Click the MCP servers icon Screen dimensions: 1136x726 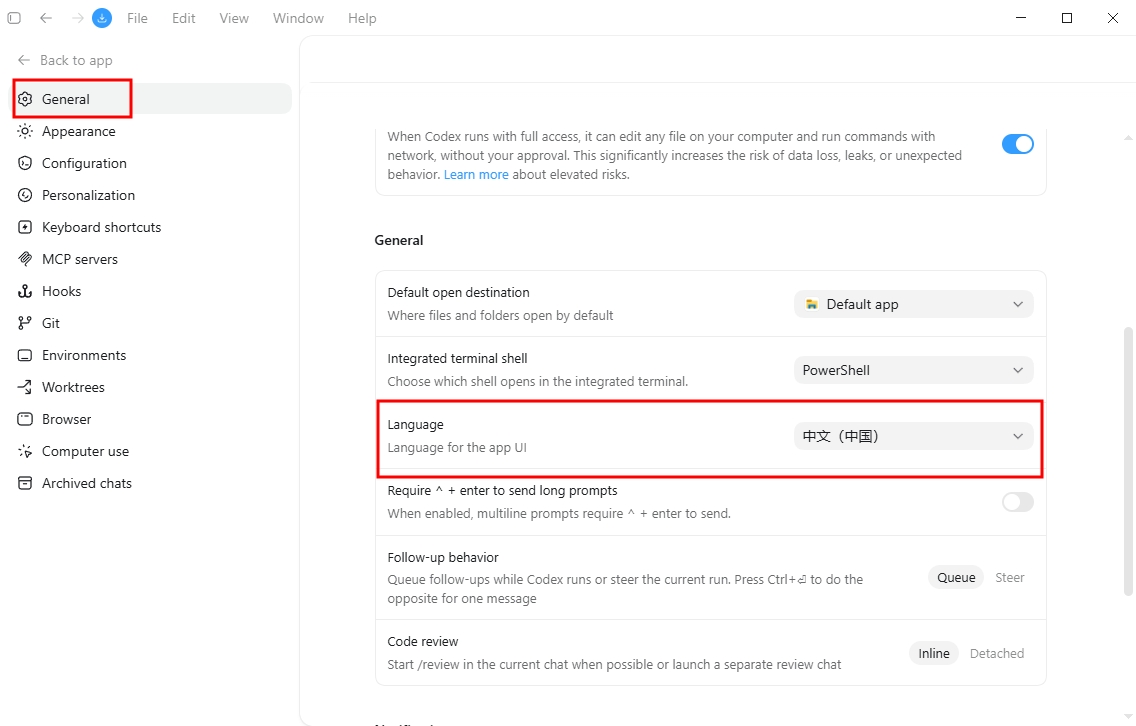(x=25, y=259)
